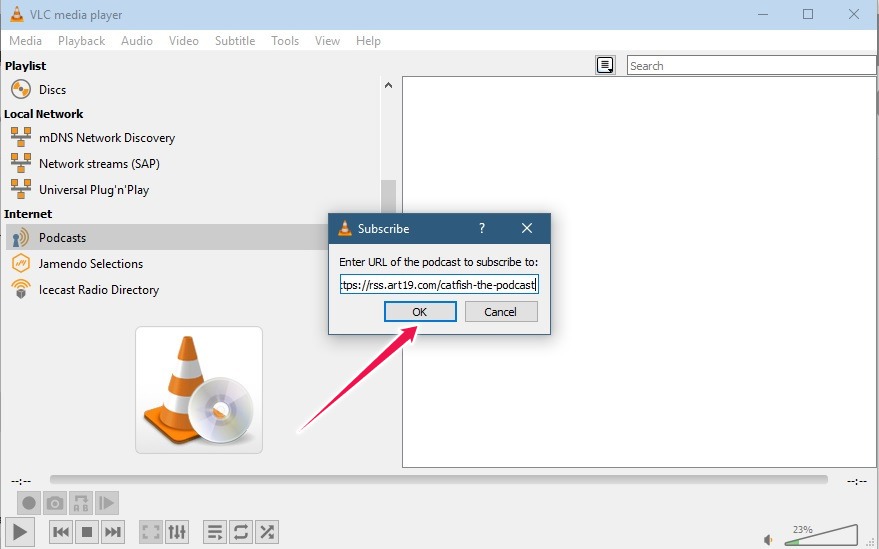Open the Media menu

25,41
